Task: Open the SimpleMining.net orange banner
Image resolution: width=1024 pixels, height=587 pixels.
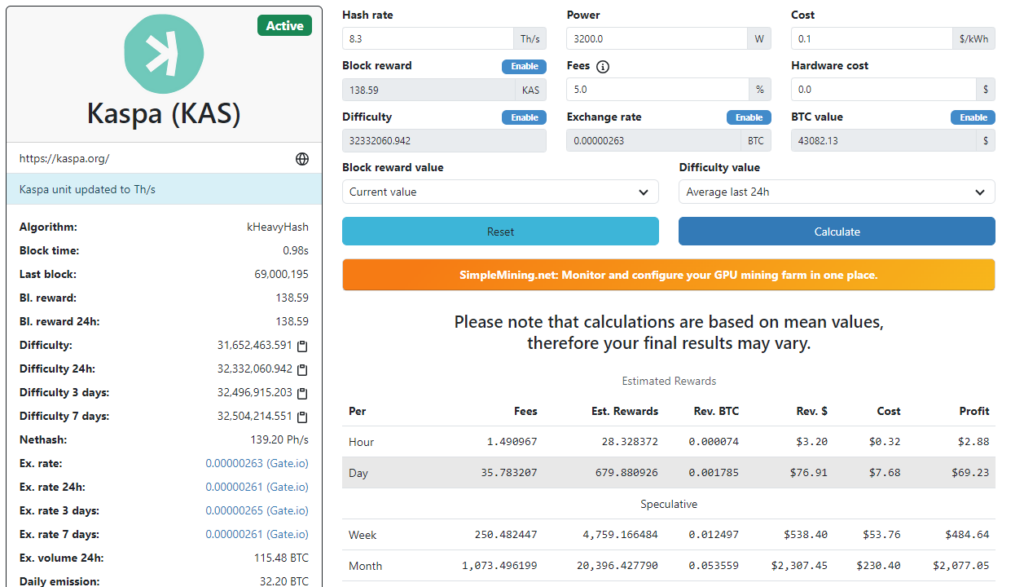Action: point(668,275)
